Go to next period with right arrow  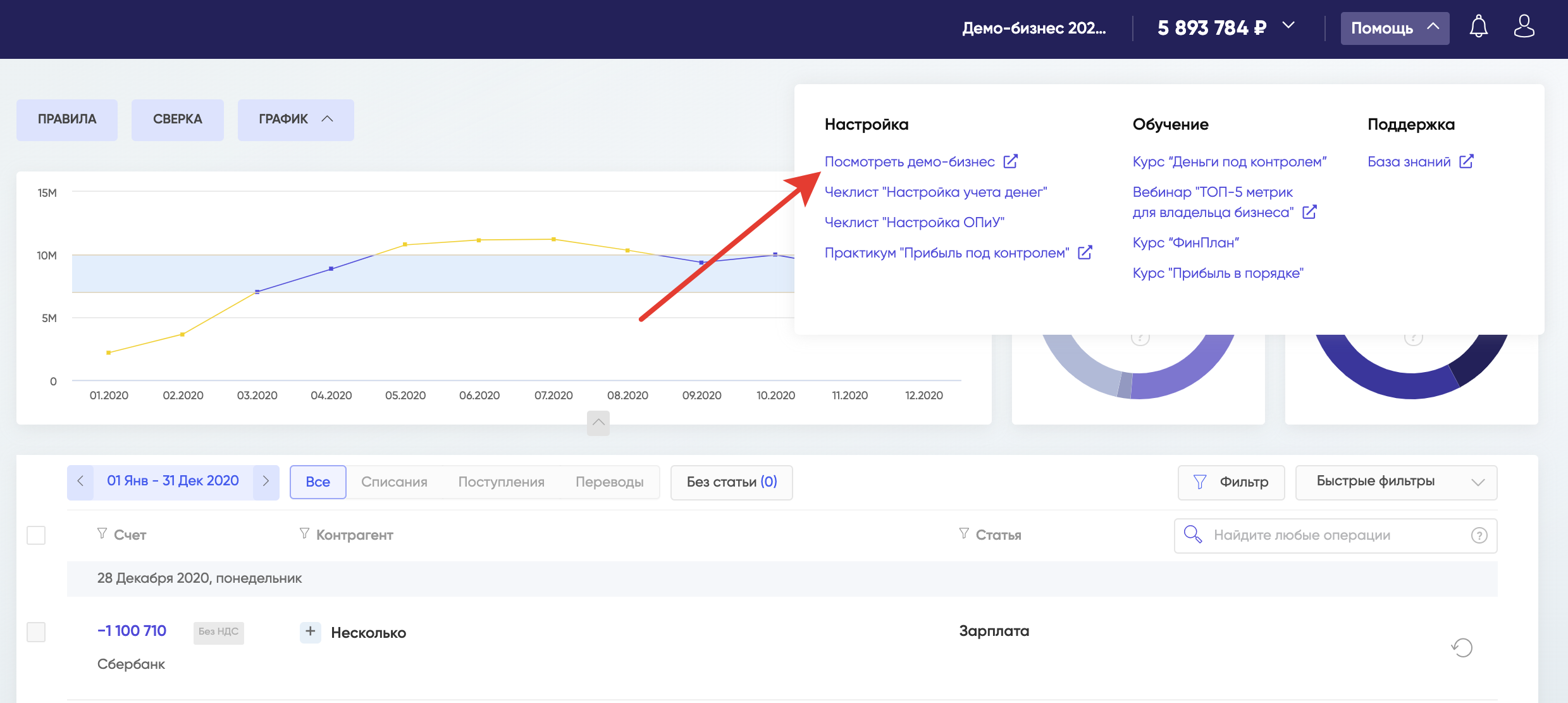coord(266,482)
